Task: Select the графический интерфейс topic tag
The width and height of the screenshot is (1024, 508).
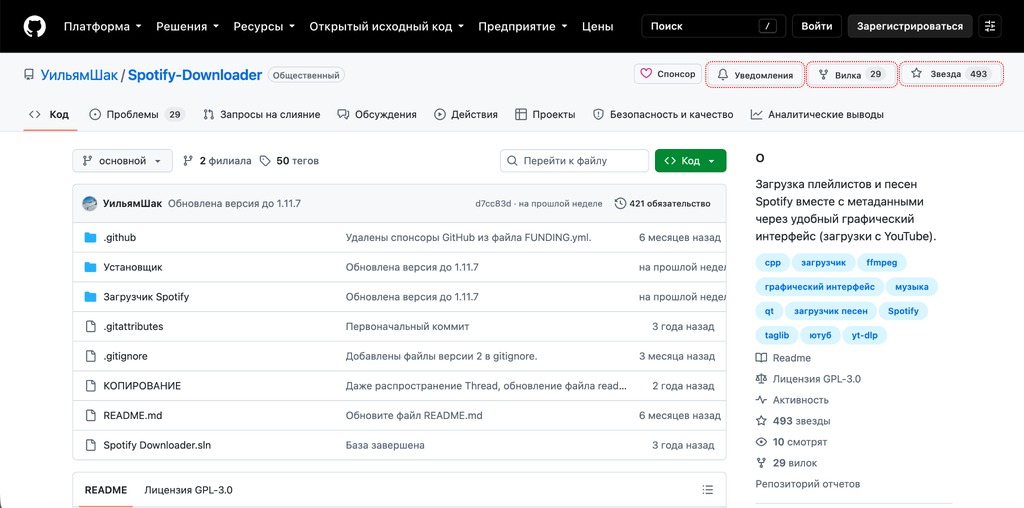Action: tap(820, 287)
